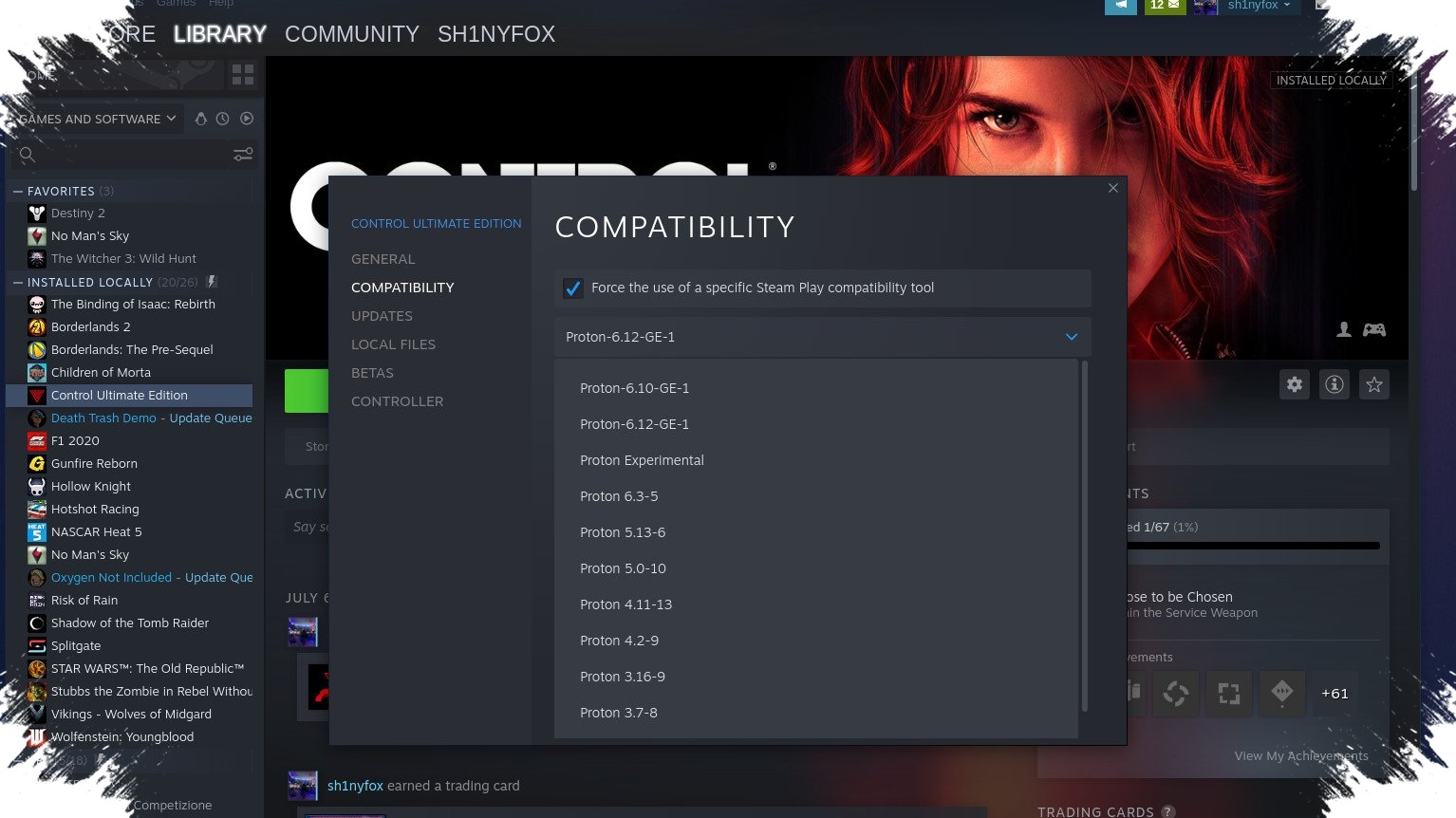Open the Games and Software filter dropdown
1456x818 pixels.
click(x=98, y=119)
